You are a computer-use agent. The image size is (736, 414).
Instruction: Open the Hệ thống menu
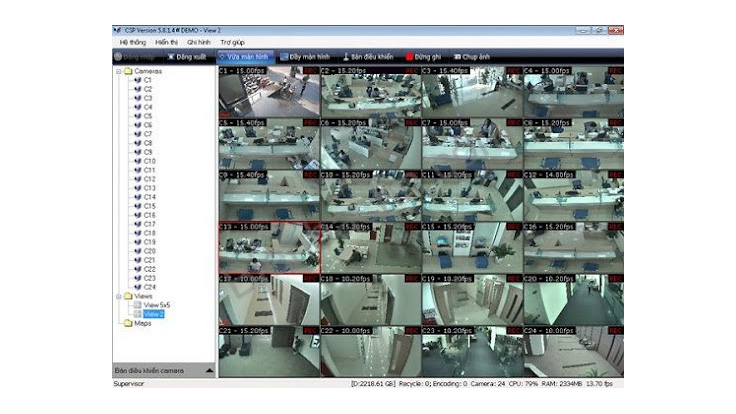[x=132, y=43]
